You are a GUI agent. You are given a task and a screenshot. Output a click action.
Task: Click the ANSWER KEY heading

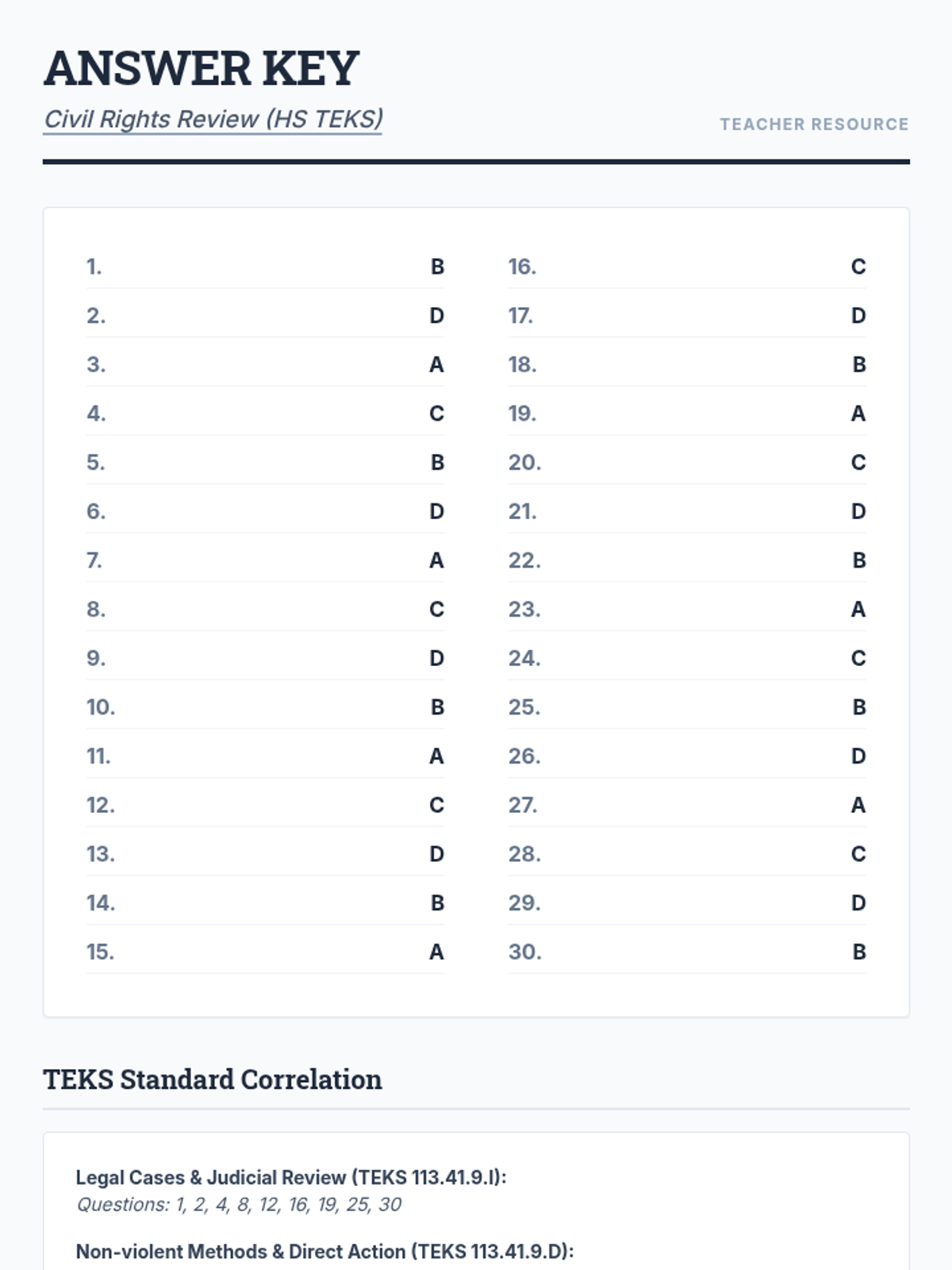click(202, 68)
